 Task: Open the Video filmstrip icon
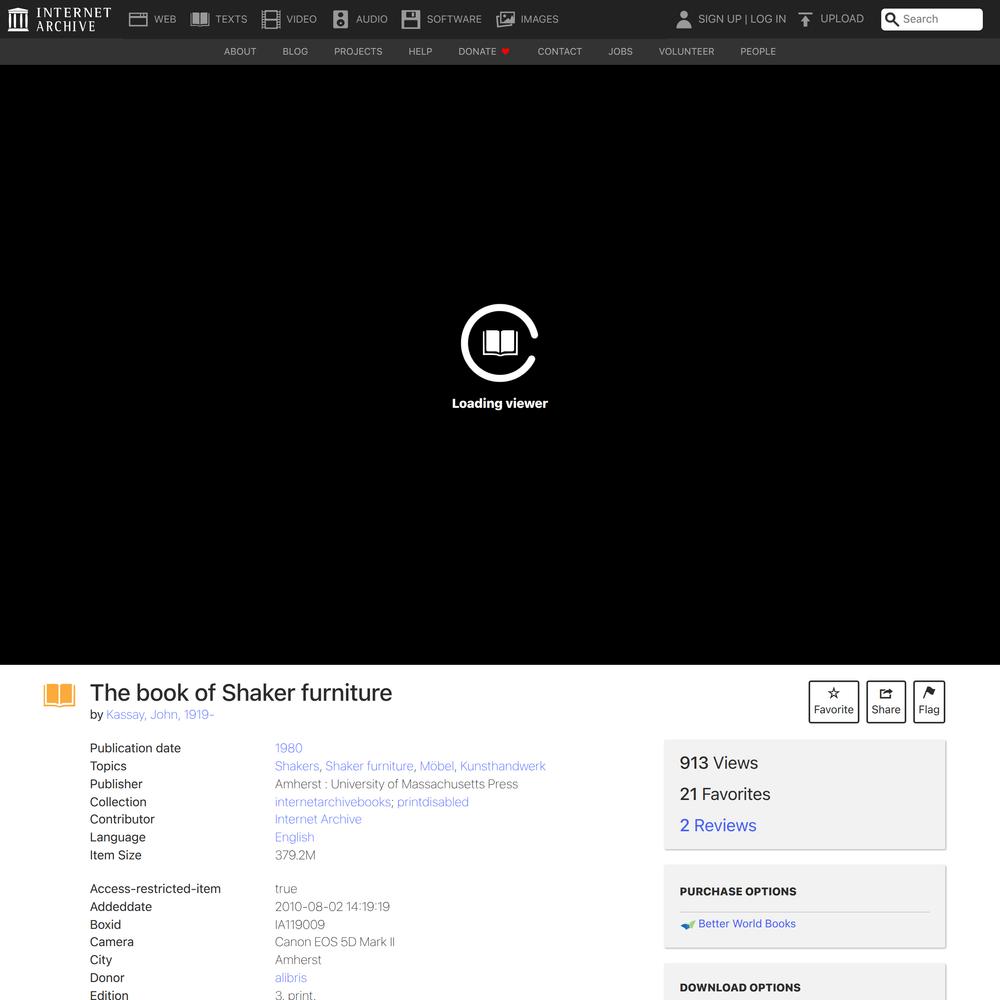point(271,19)
